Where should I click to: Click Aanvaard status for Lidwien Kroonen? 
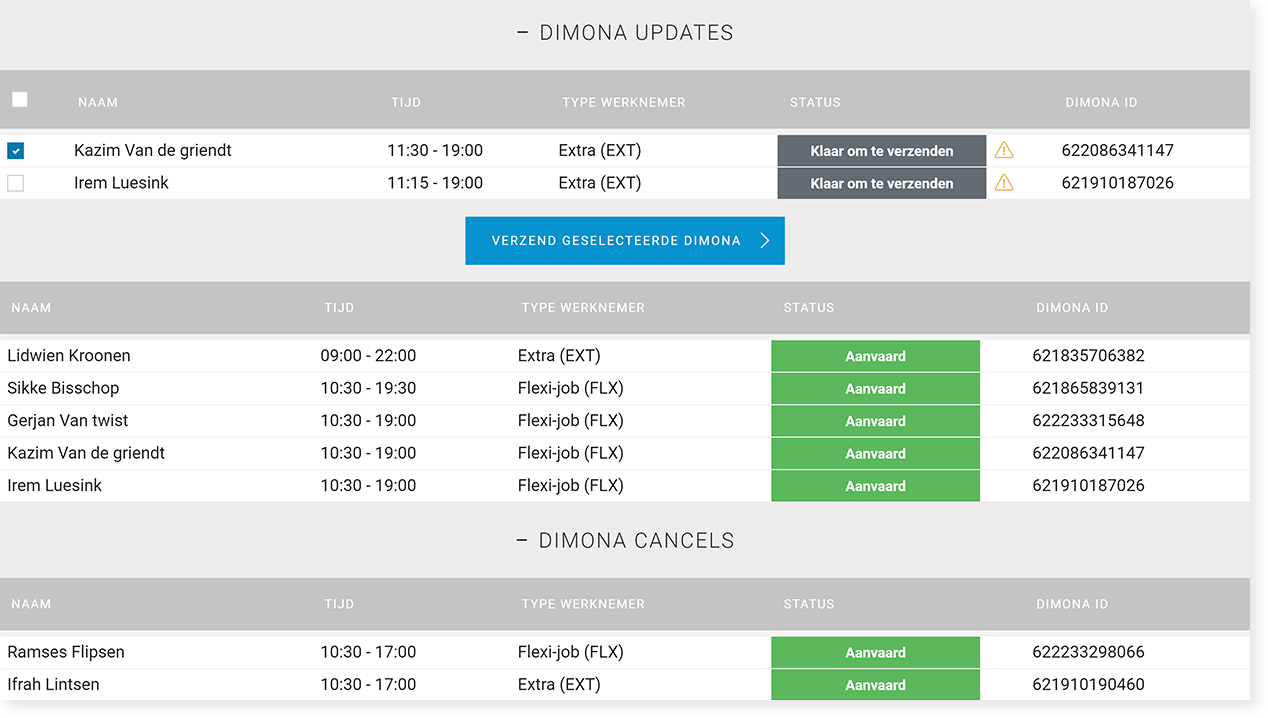(875, 356)
